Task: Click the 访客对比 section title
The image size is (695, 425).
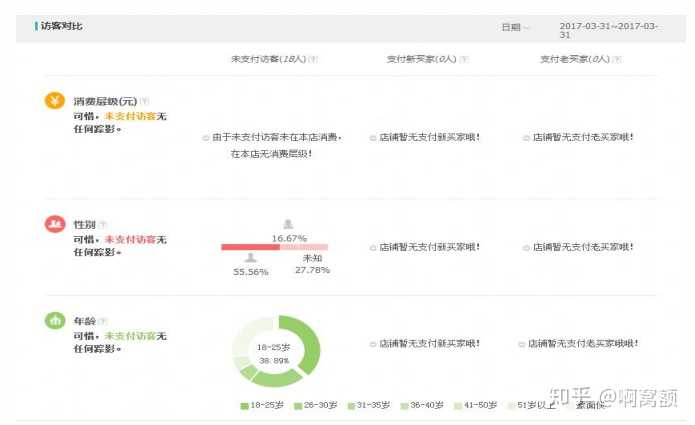Action: [61, 26]
